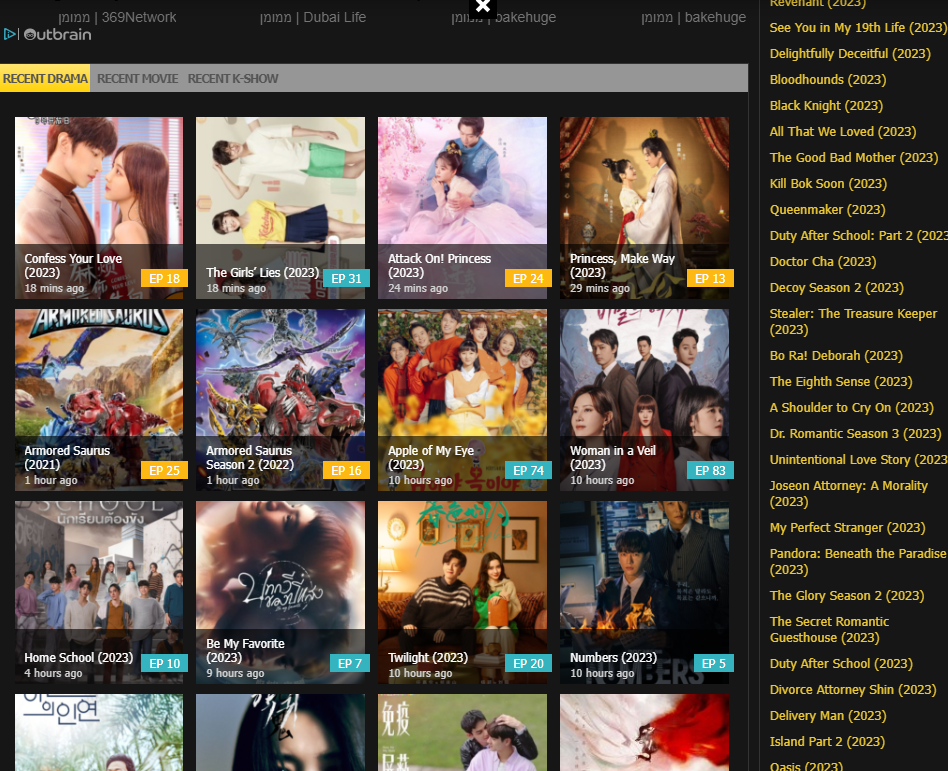Open The Secret Romantic Guesthouse (2023) link
948x771 pixels.
click(x=830, y=629)
